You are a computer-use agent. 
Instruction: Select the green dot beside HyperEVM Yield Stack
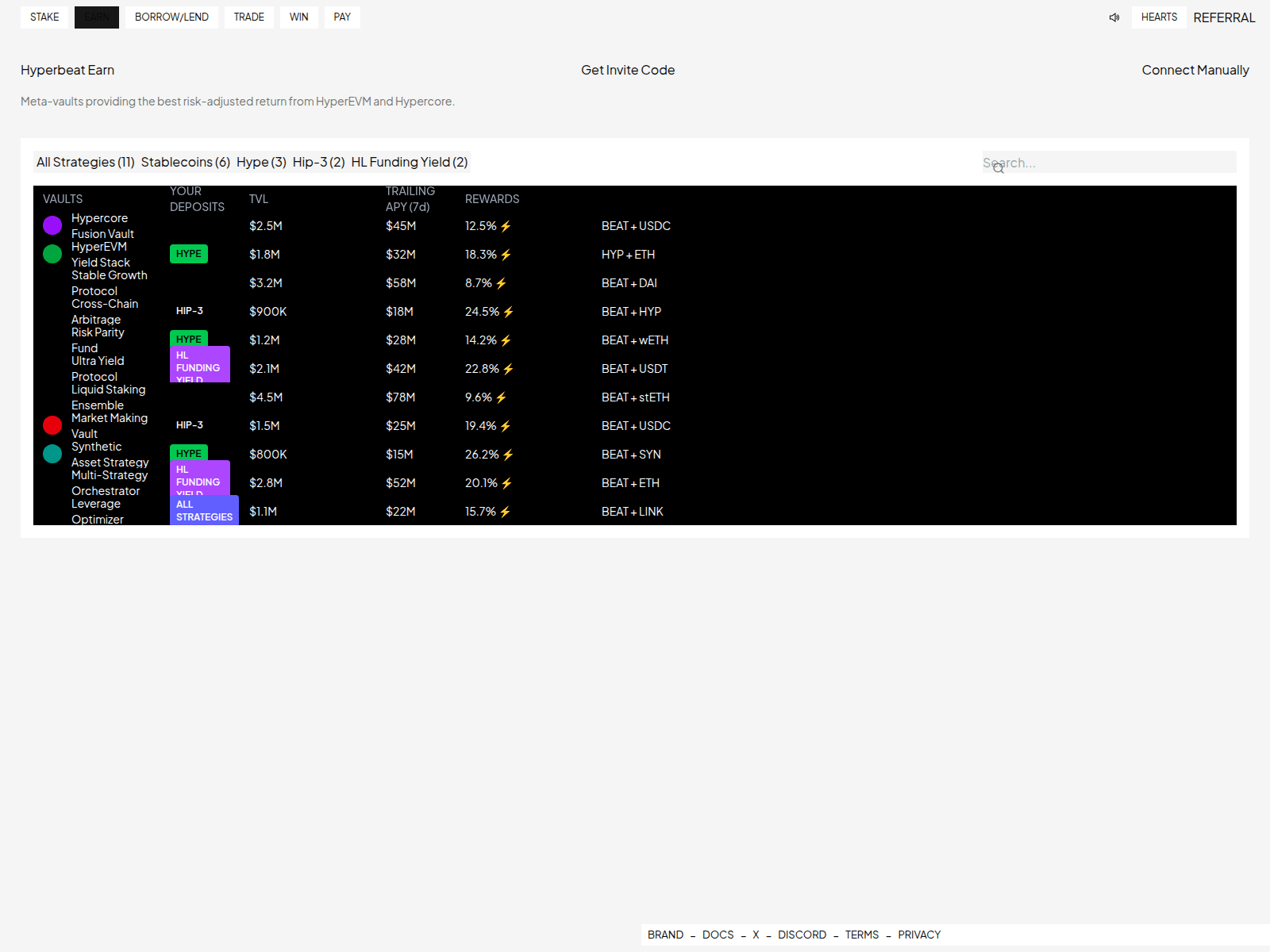(52, 254)
